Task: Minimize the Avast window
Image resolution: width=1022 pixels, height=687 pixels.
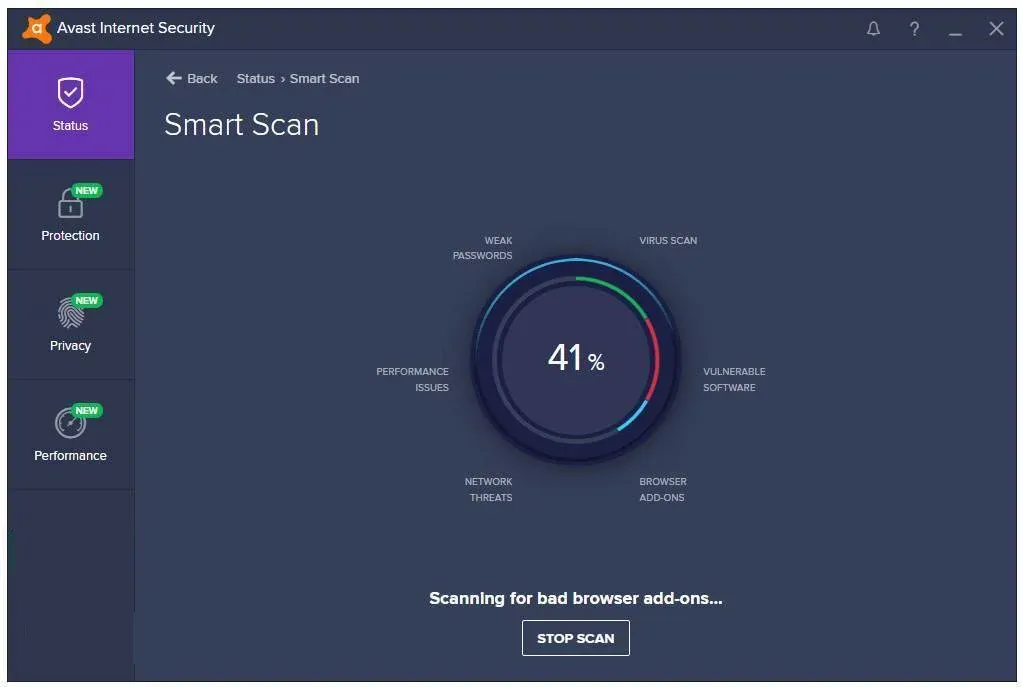Action: (x=955, y=33)
